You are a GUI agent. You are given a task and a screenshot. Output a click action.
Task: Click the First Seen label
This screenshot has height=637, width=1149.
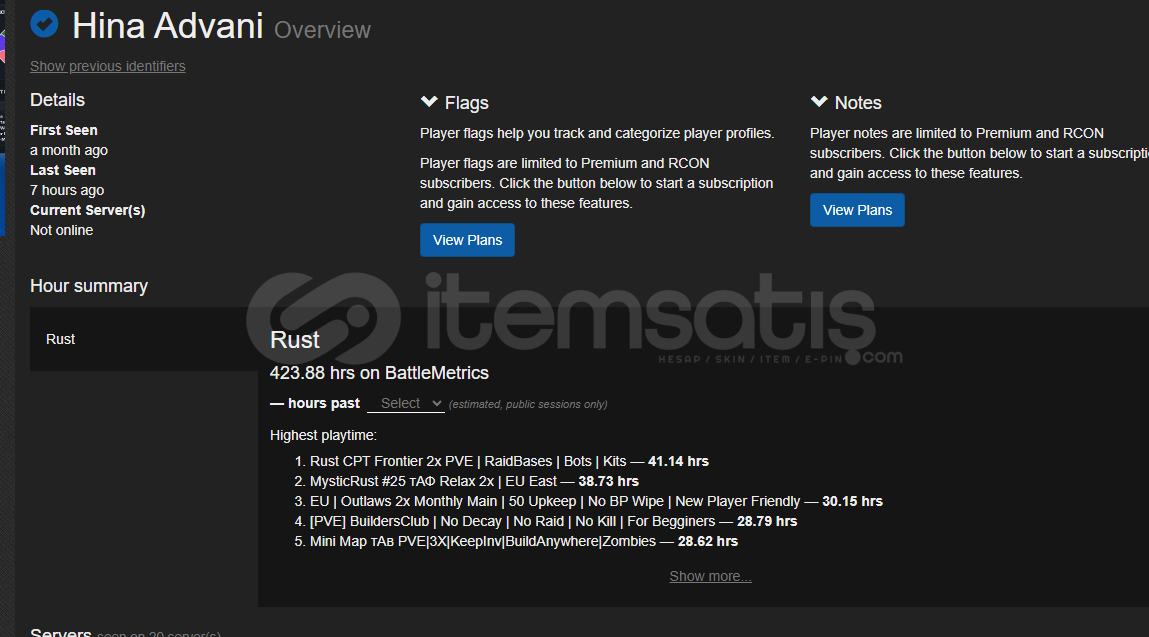tap(64, 130)
